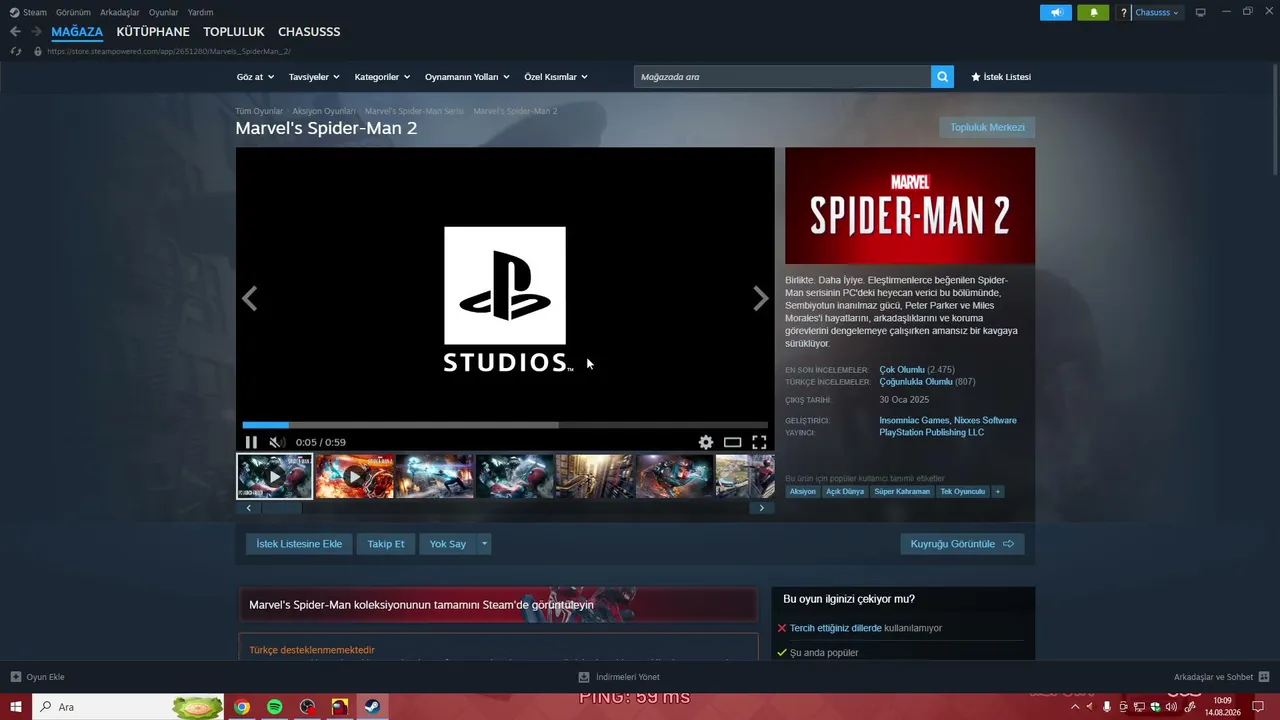The image size is (1280, 720).
Task: Mark the game as Yok Say
Action: pyautogui.click(x=448, y=544)
